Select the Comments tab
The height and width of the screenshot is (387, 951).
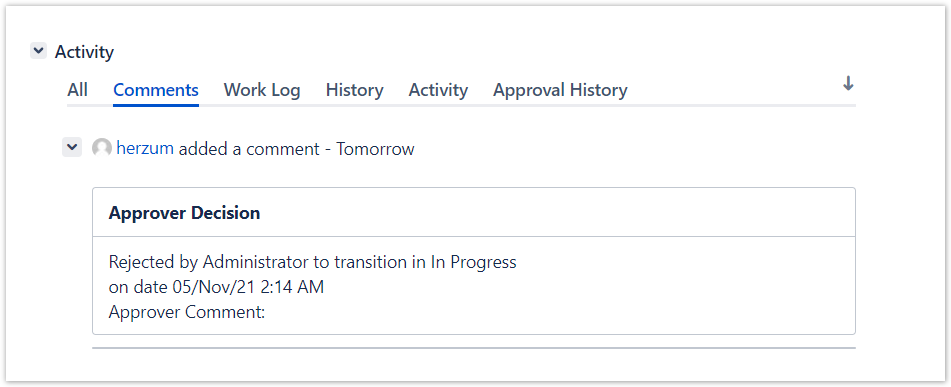[x=156, y=90]
